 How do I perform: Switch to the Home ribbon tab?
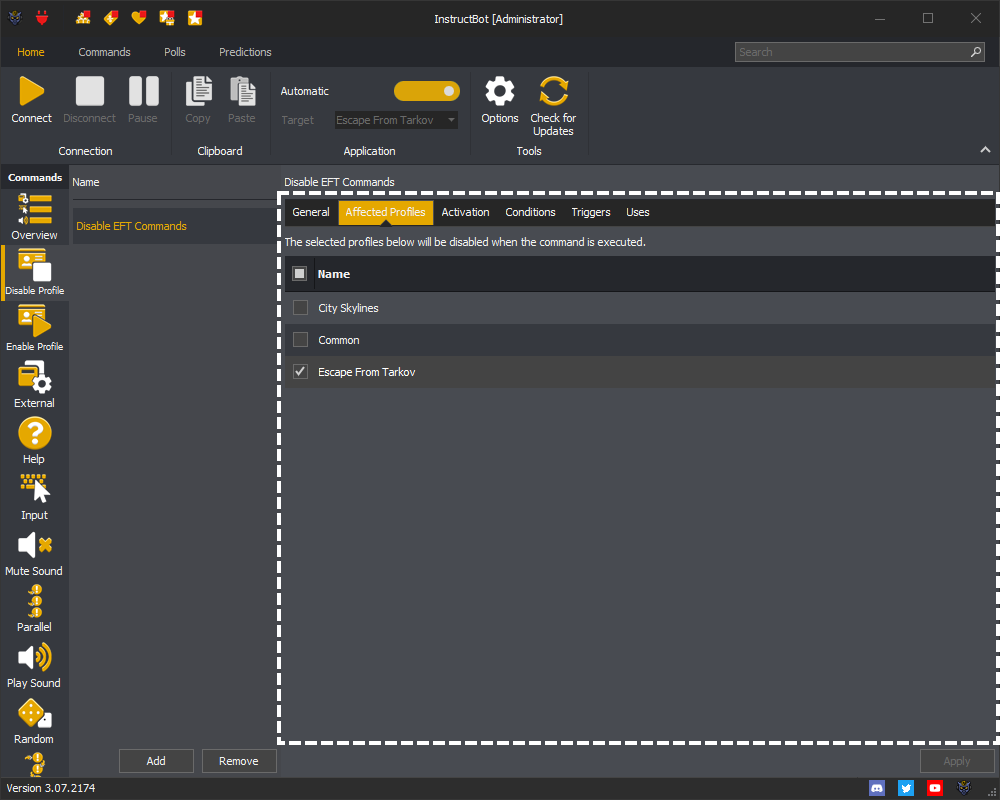tap(31, 52)
